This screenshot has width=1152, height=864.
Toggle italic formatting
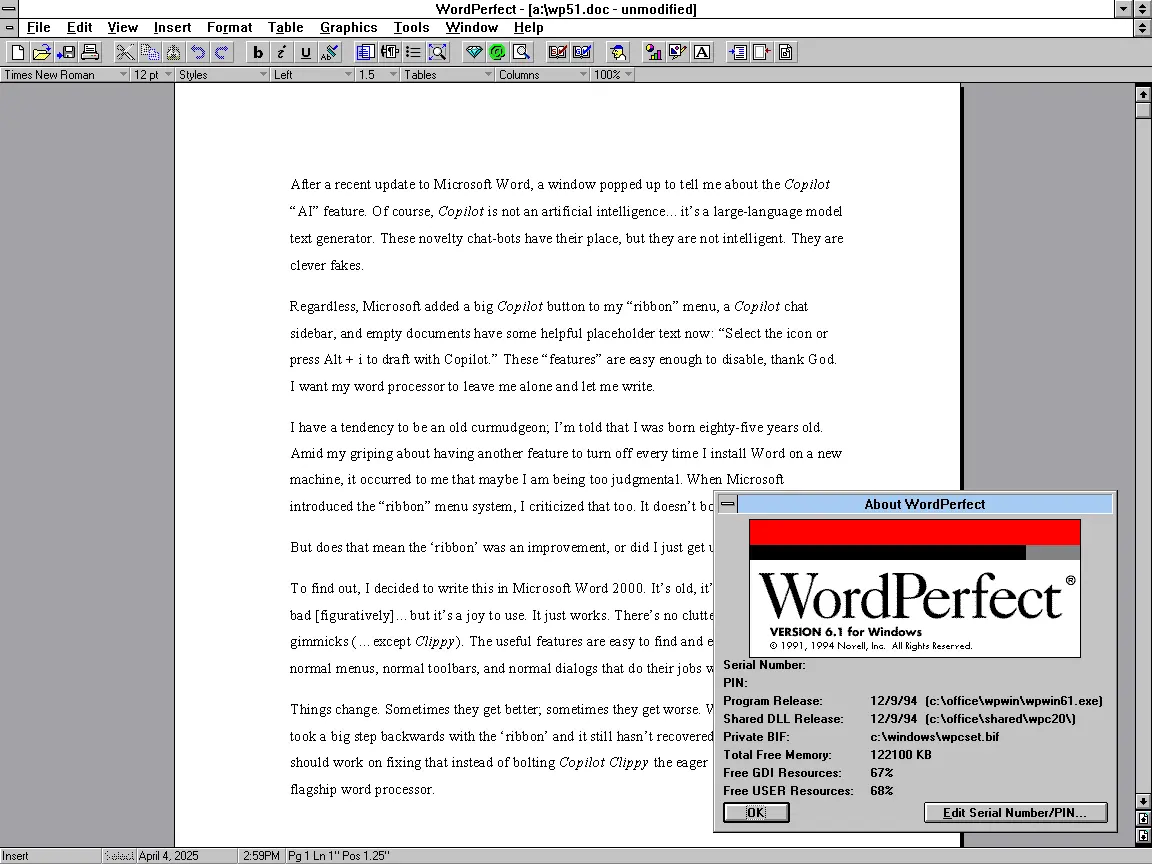coord(282,52)
